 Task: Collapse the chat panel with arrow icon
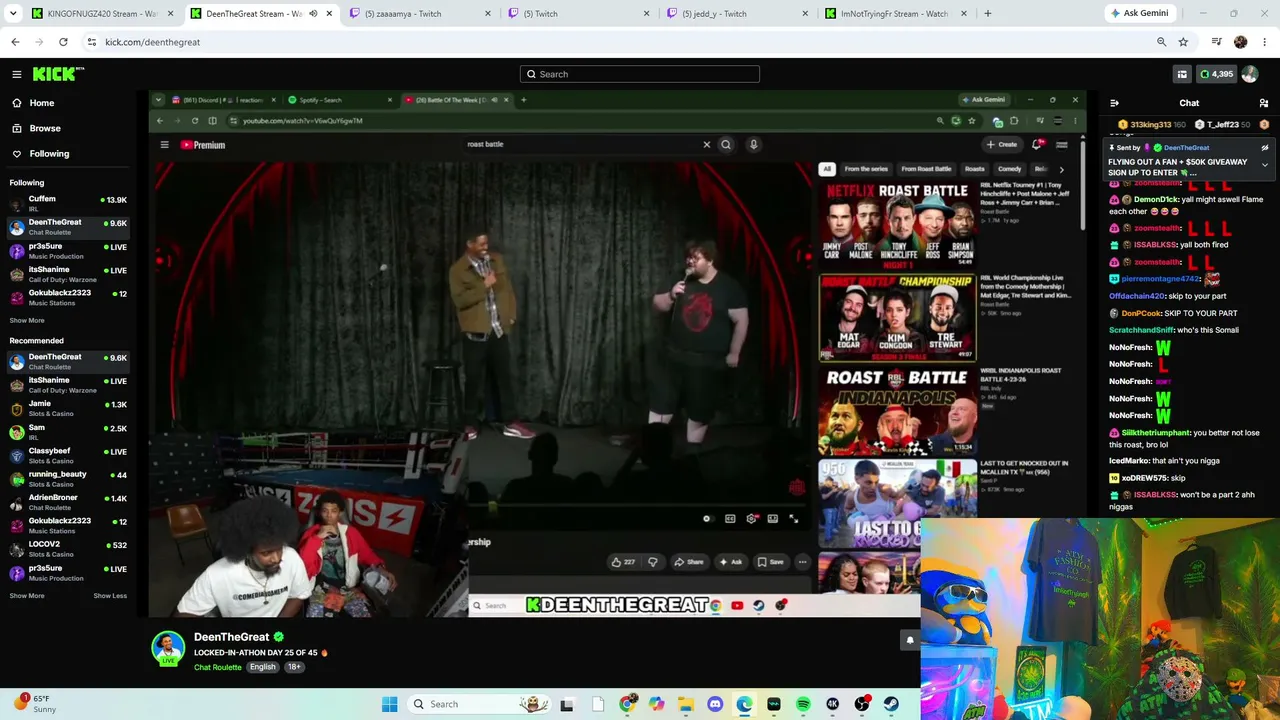[x=1115, y=103]
